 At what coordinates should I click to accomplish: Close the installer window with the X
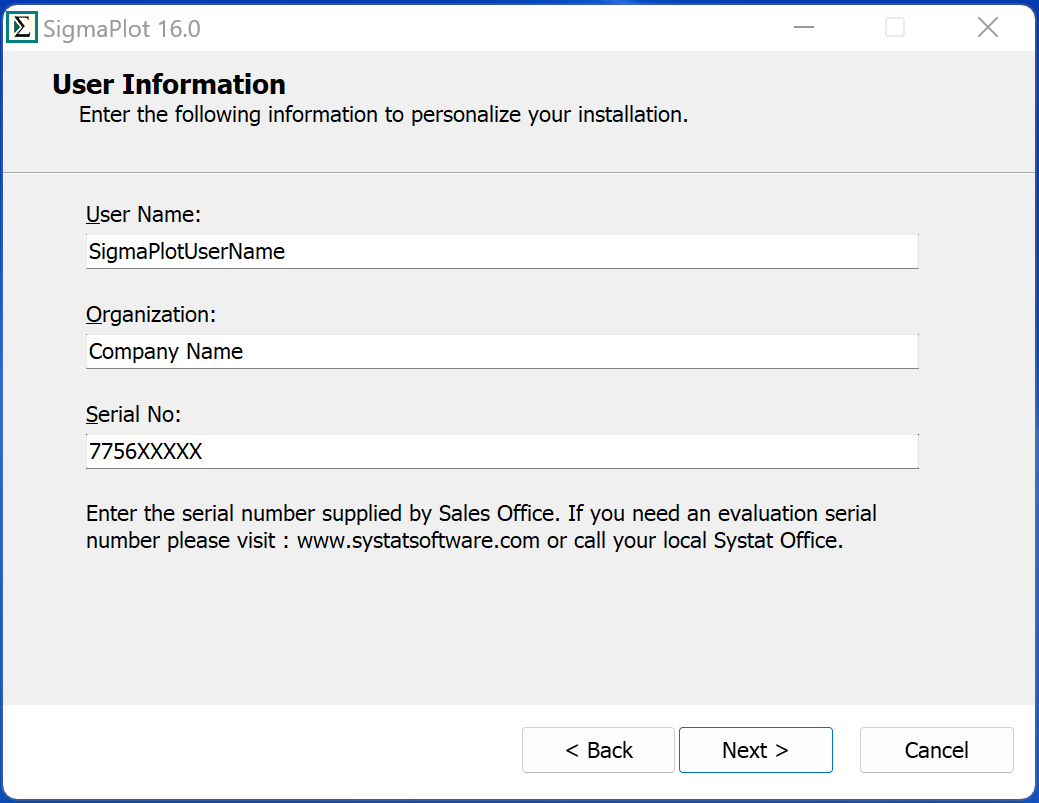[x=987, y=28]
